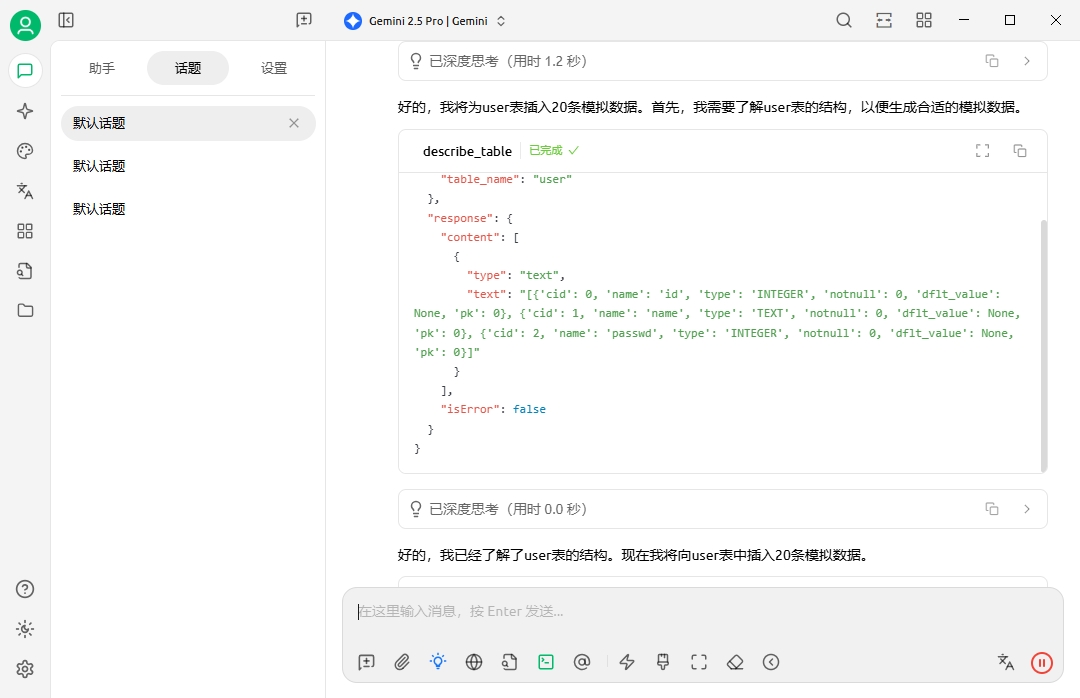This screenshot has width=1080, height=698.
Task: Click the text starting 好的，我将为user表
Action: coord(712,107)
